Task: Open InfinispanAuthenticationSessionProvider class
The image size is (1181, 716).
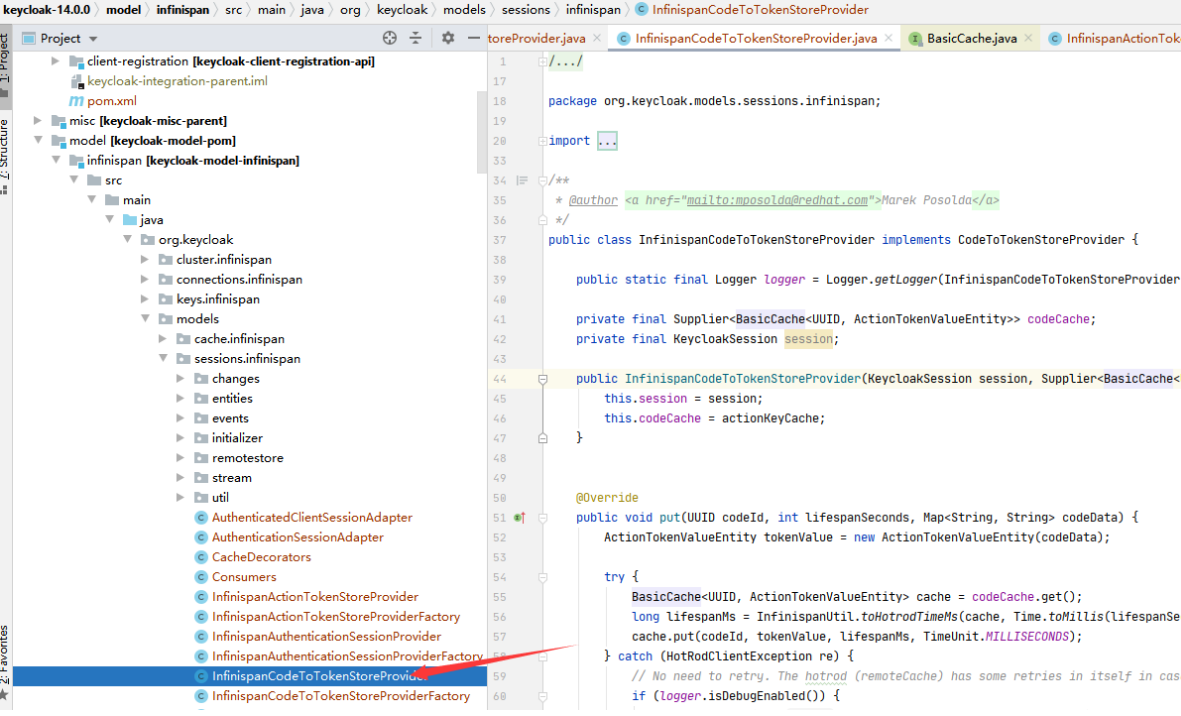Action: pyautogui.click(x=326, y=636)
